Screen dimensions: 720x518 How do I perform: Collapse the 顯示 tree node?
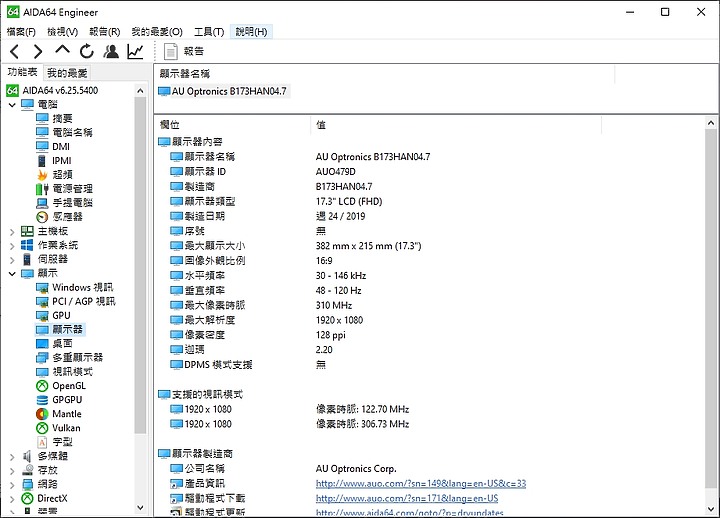(12, 274)
